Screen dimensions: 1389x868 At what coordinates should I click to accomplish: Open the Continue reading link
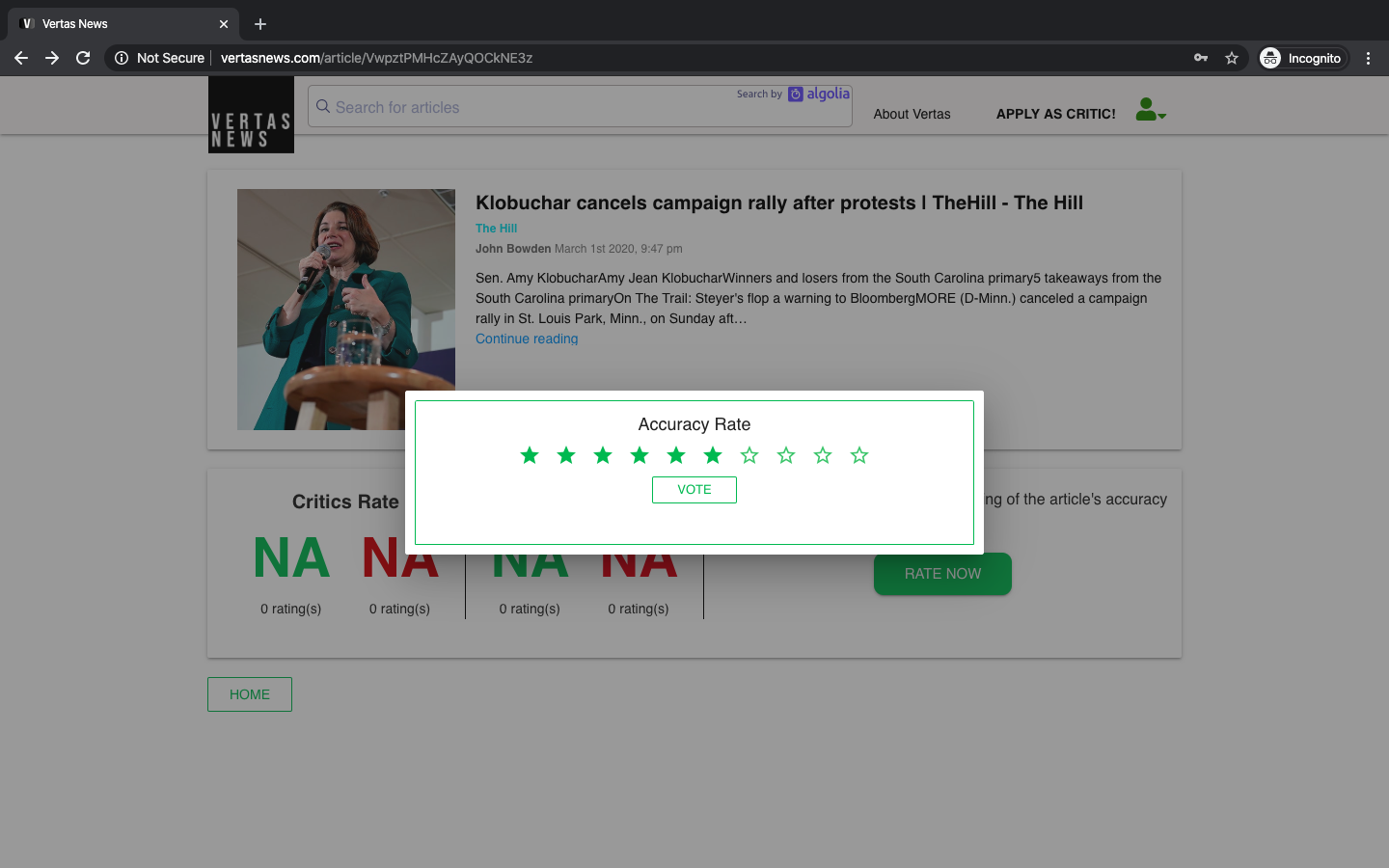click(527, 339)
